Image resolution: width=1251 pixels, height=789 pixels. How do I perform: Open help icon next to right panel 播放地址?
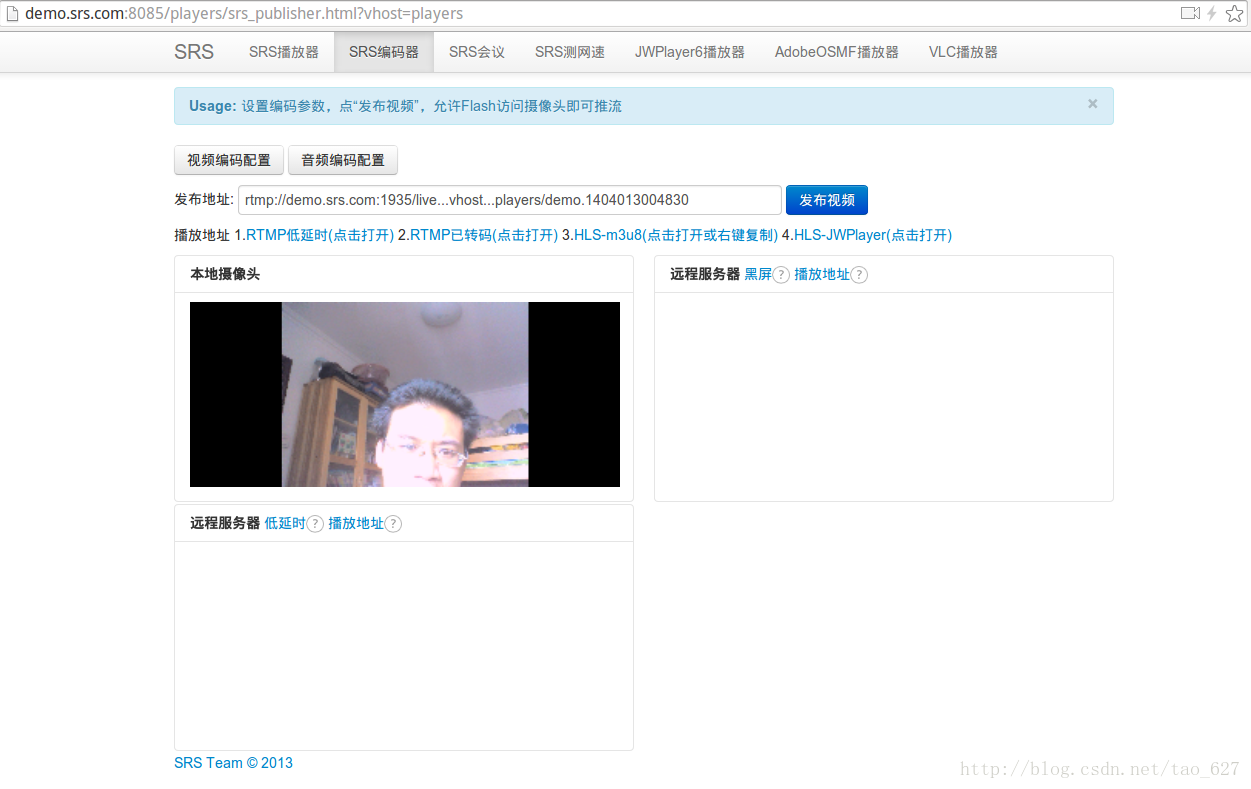[x=859, y=275]
